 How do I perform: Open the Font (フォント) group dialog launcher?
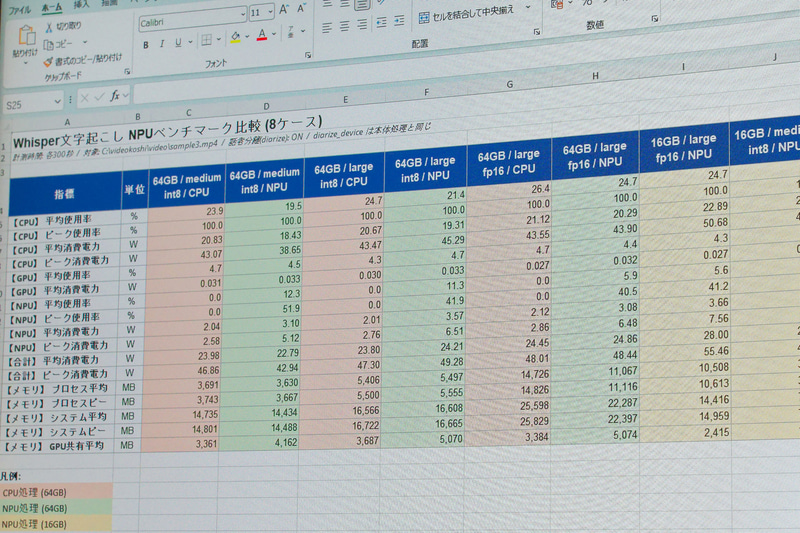tap(308, 55)
